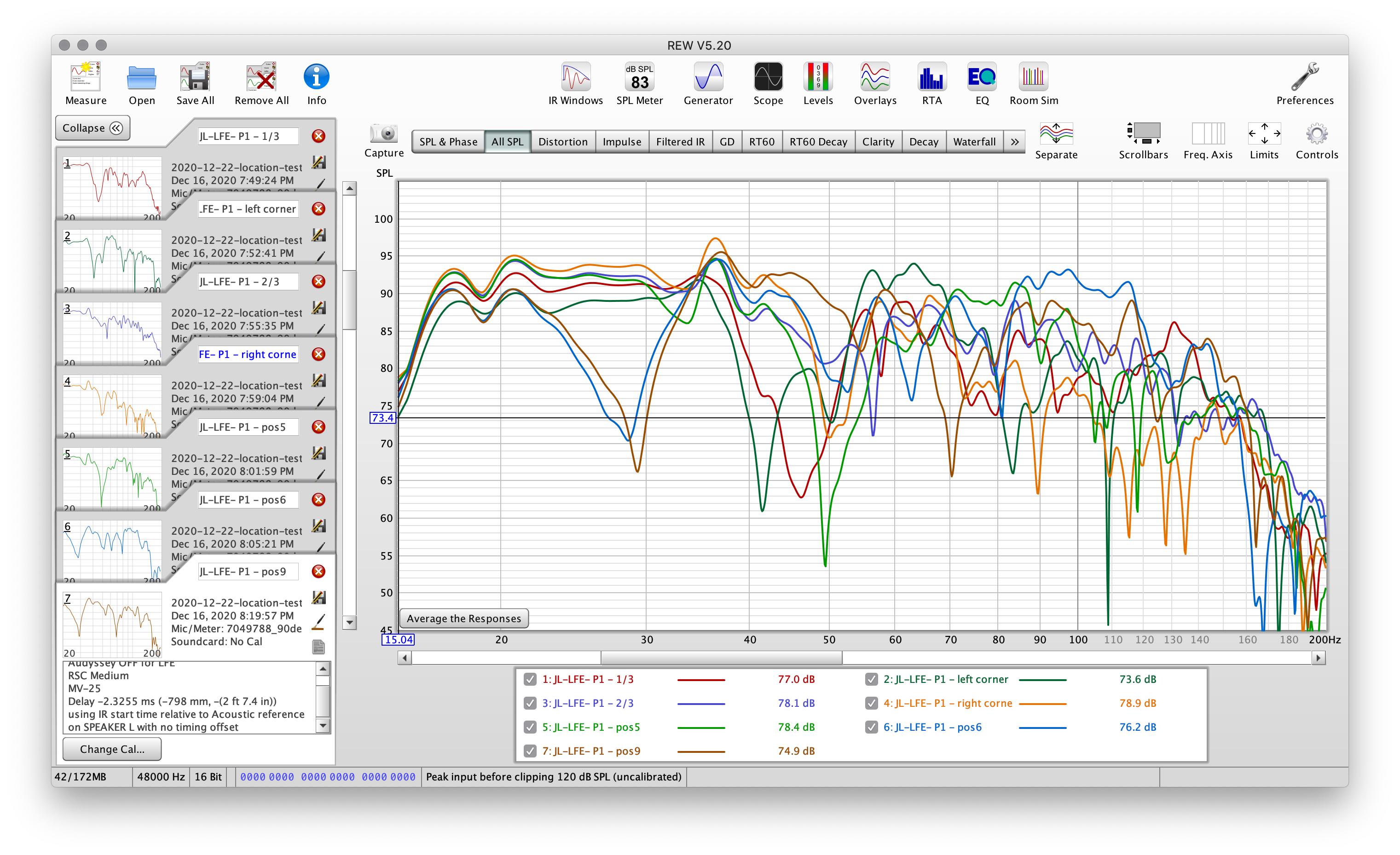1400x855 pixels.
Task: Switch to the SPL & Phase tab
Action: pyautogui.click(x=448, y=142)
